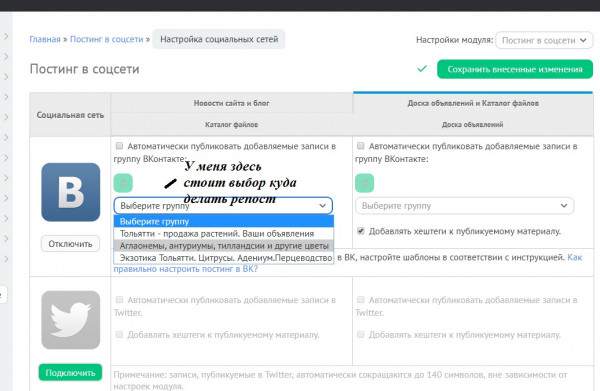Click Постинг в соцсети page heading
Screen dimensions: 600x391
click(85, 69)
